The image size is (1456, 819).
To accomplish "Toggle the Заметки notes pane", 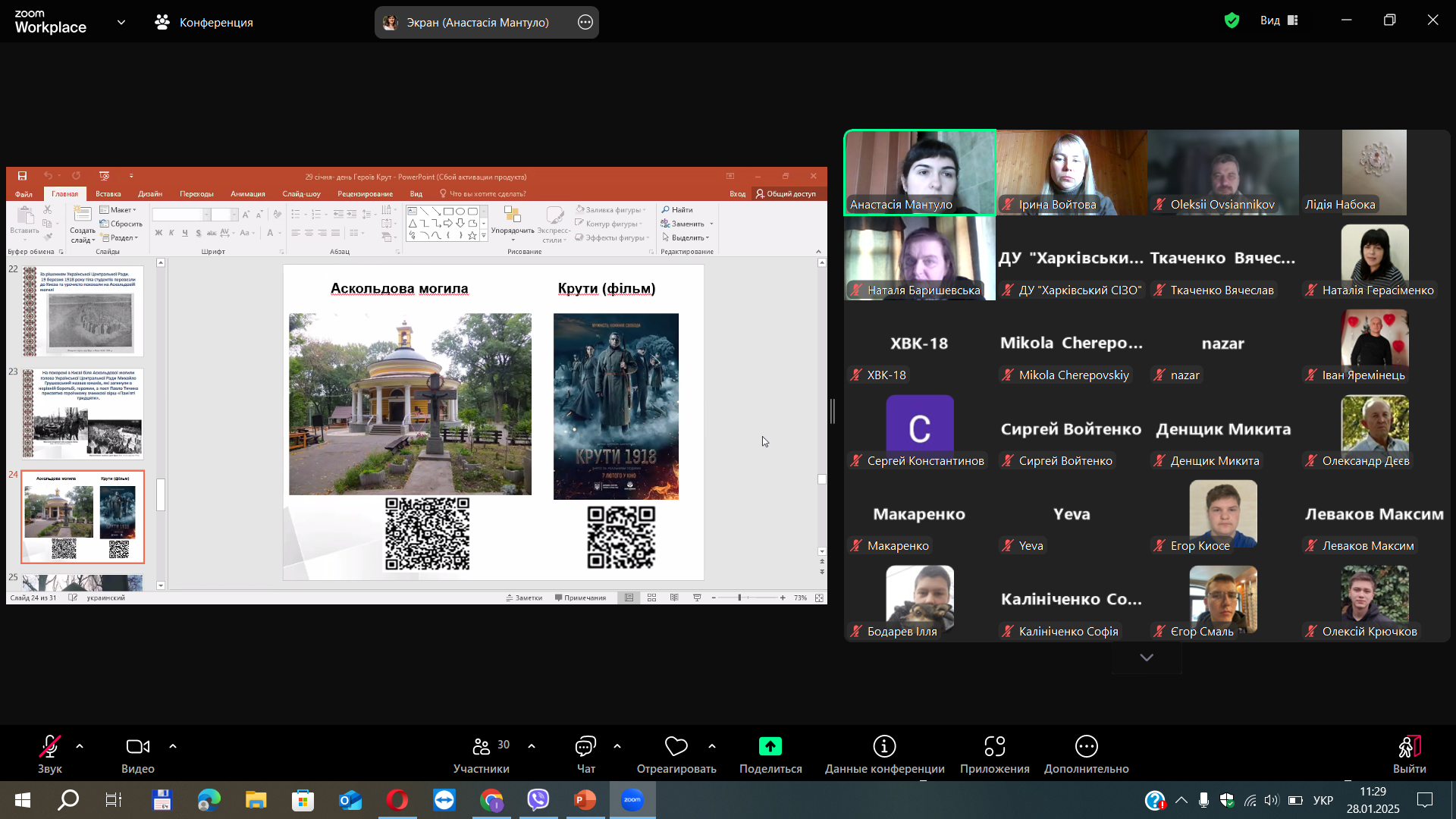I will [524, 598].
